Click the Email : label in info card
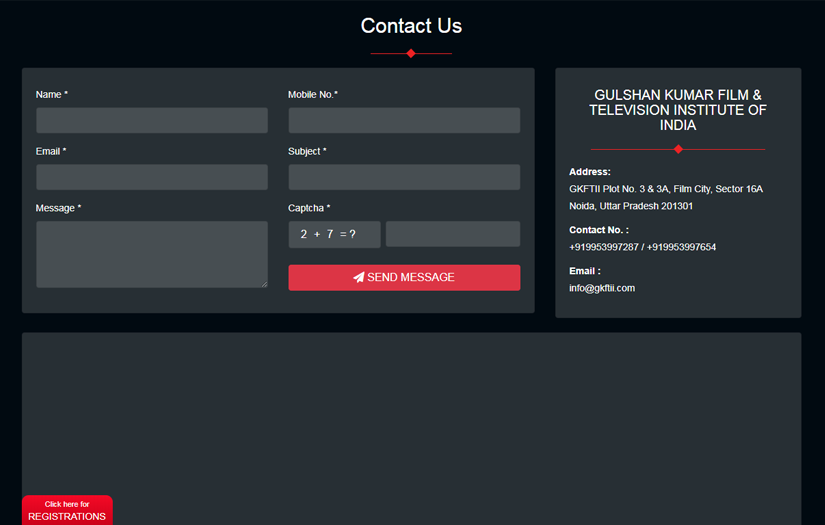The height and width of the screenshot is (525, 825). (585, 271)
